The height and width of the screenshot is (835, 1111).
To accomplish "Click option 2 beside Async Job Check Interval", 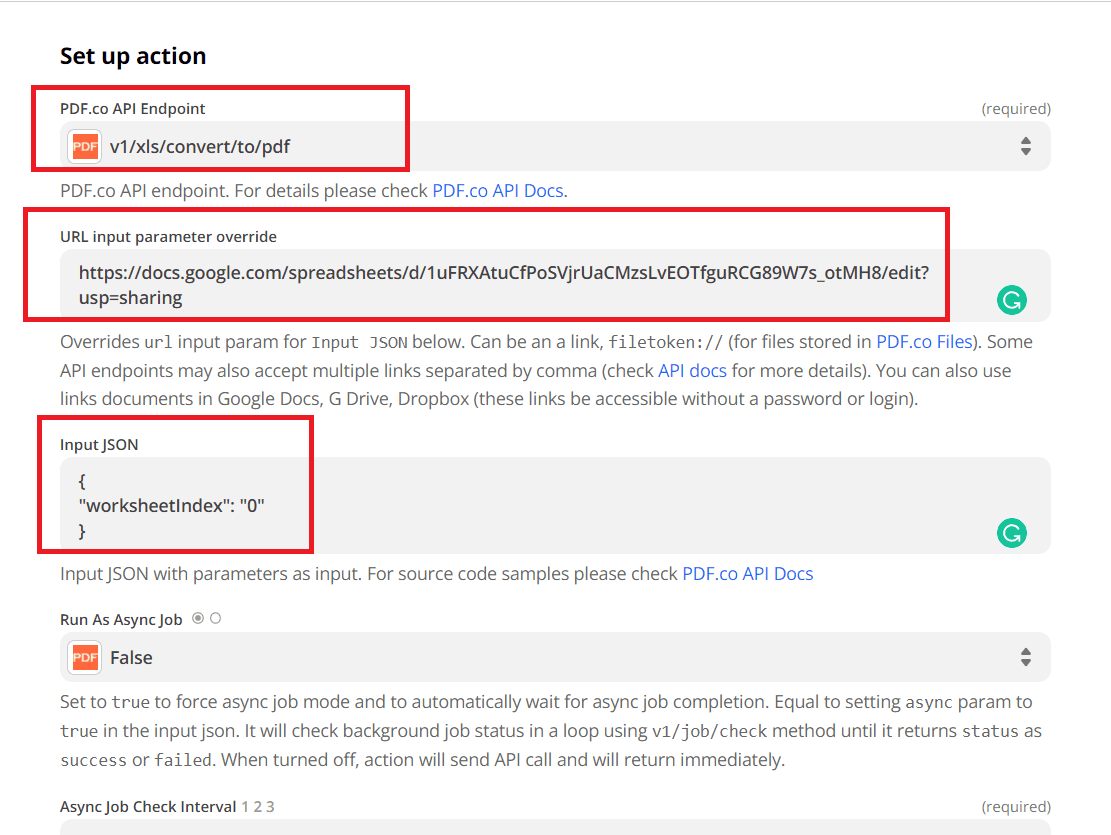I will pos(253,806).
